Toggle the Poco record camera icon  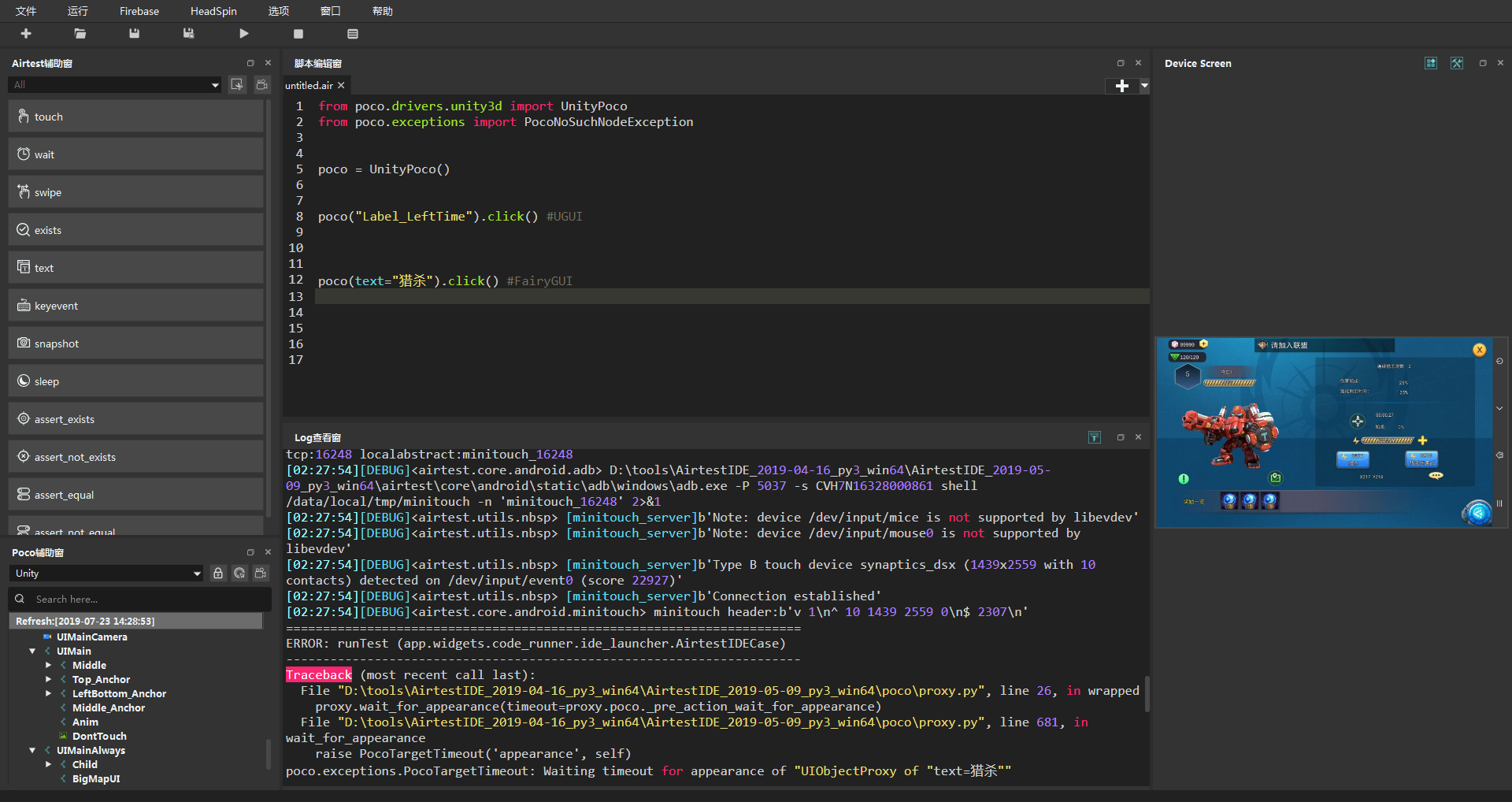[261, 574]
